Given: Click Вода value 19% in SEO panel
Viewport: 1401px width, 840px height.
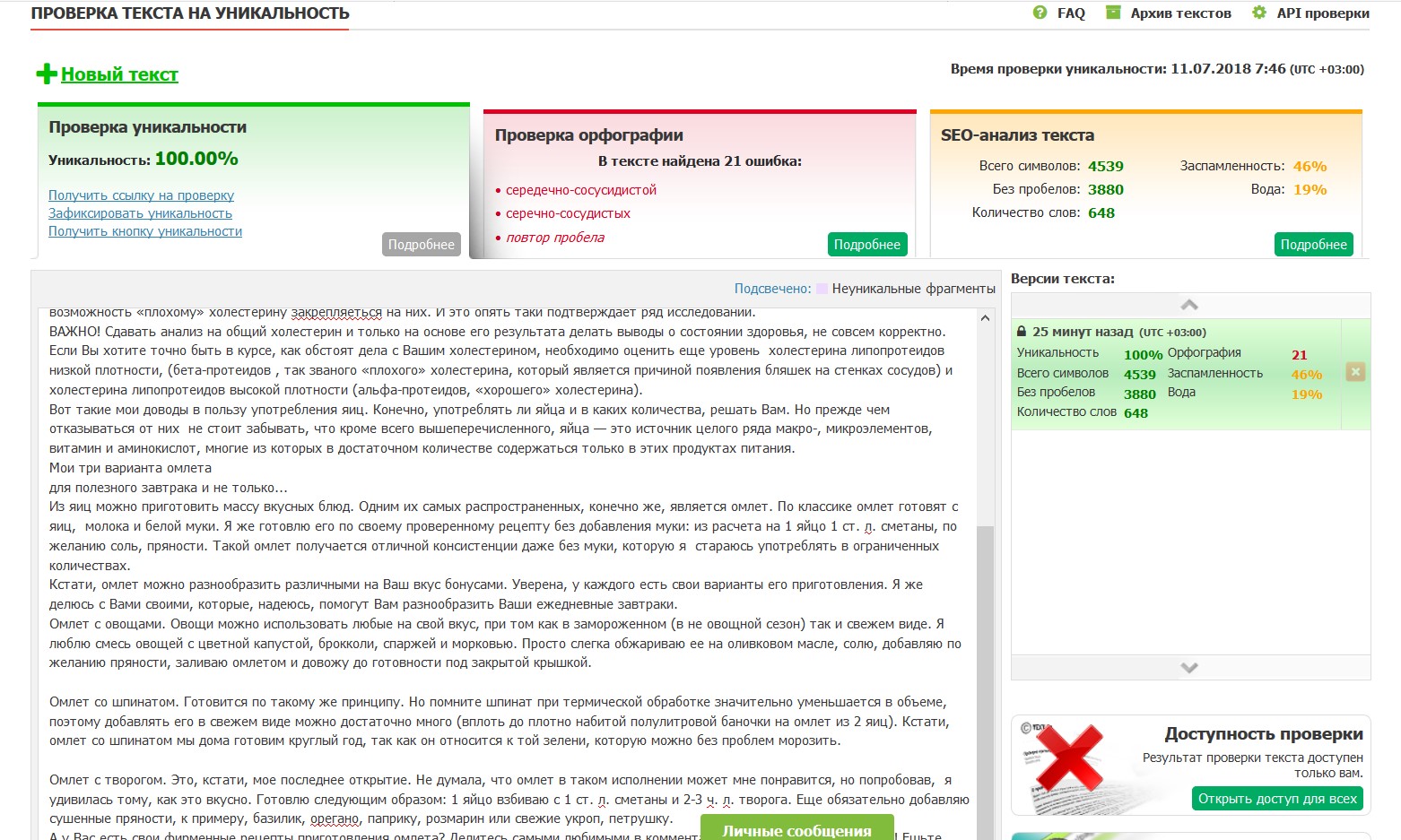Looking at the screenshot, I should click(x=1310, y=189).
